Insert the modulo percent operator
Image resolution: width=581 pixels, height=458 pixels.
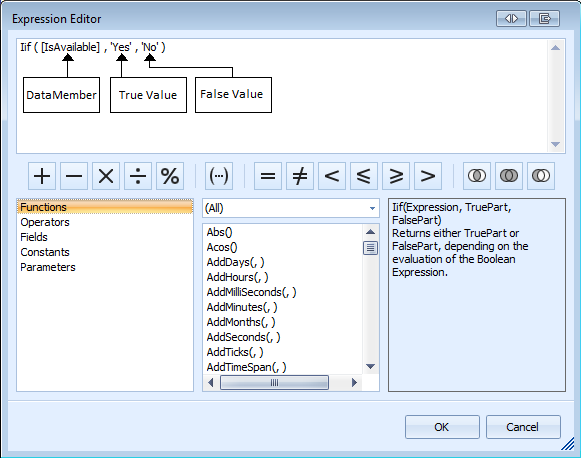[x=170, y=176]
